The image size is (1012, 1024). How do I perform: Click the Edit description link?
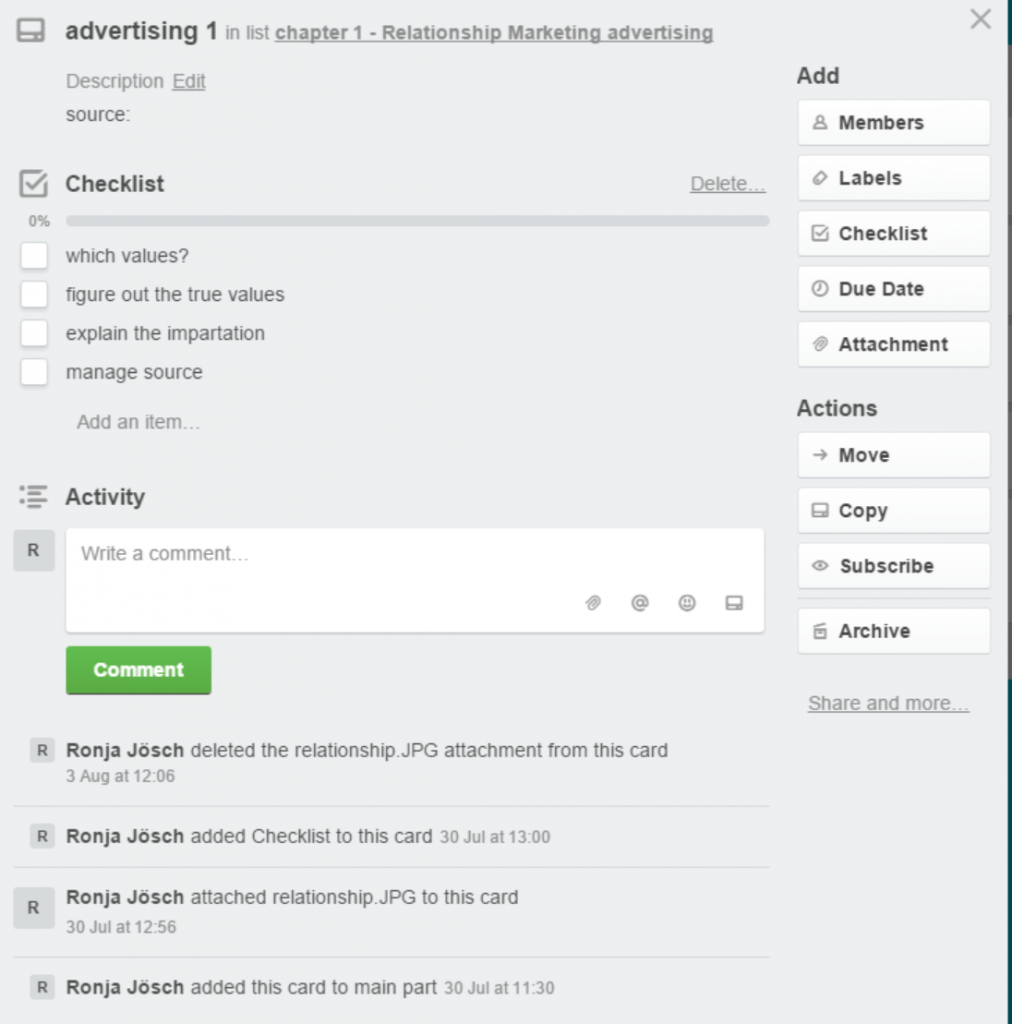point(189,82)
